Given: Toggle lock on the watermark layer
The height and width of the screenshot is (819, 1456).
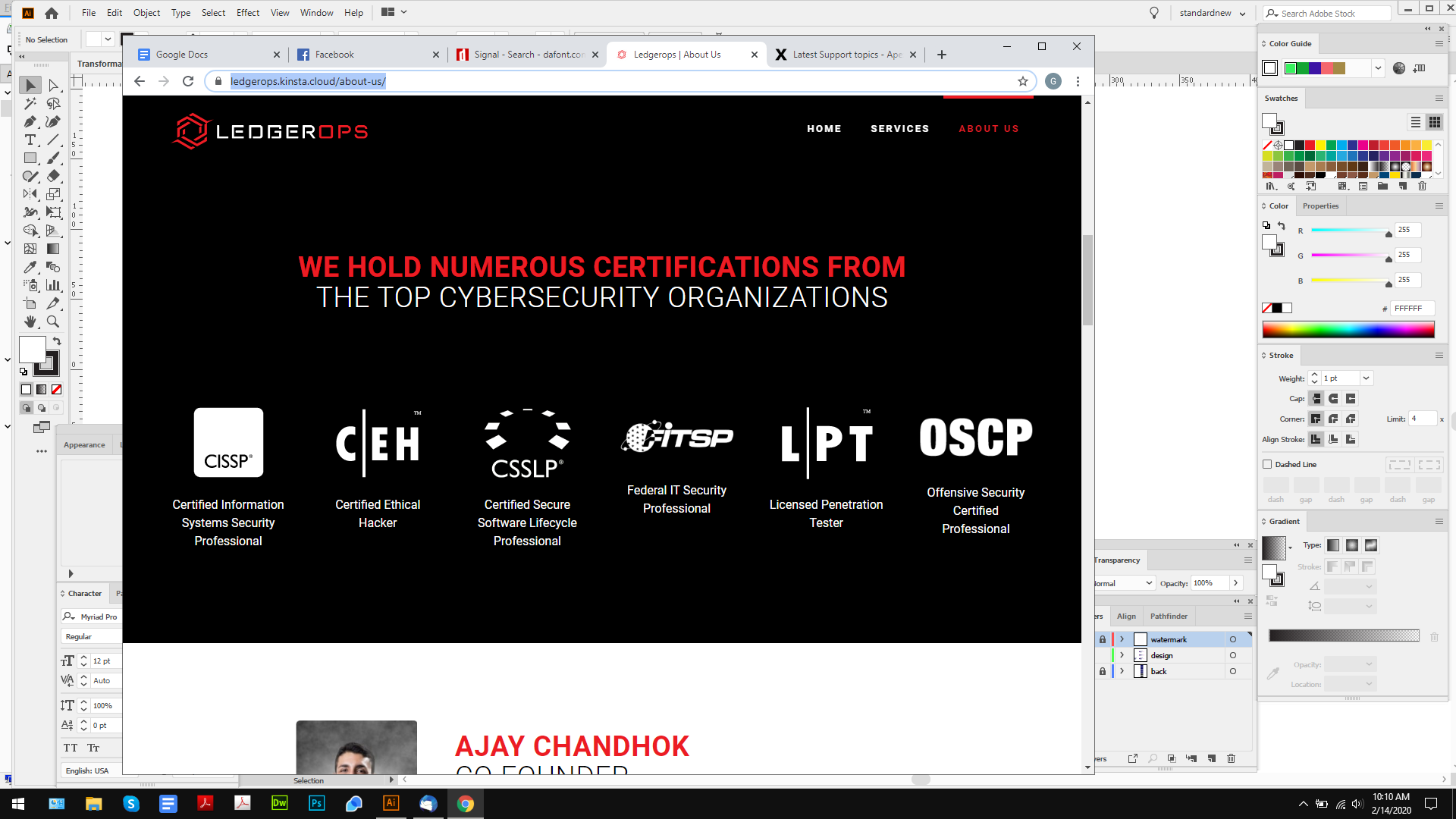Looking at the screenshot, I should [x=1103, y=640].
